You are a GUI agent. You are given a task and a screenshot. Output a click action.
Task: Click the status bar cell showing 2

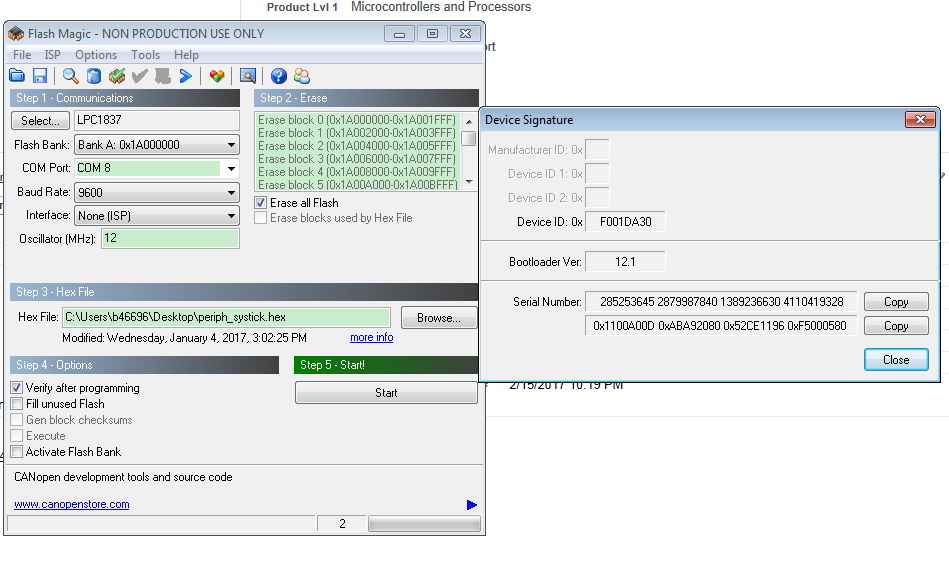coord(342,523)
